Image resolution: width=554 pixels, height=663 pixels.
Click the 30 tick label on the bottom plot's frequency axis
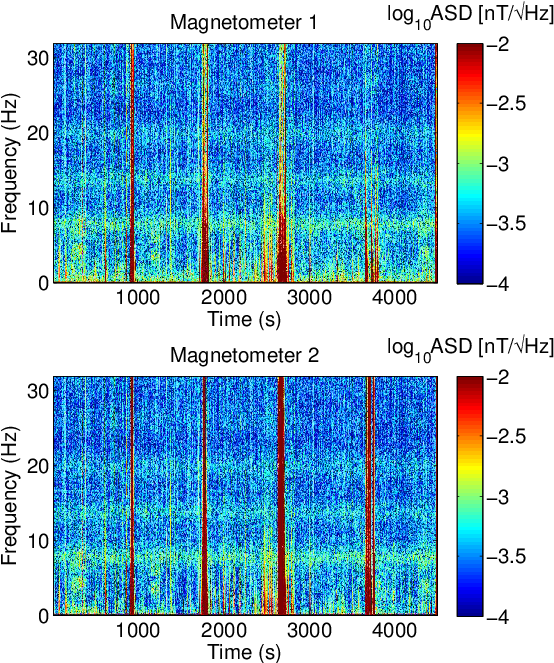38,391
